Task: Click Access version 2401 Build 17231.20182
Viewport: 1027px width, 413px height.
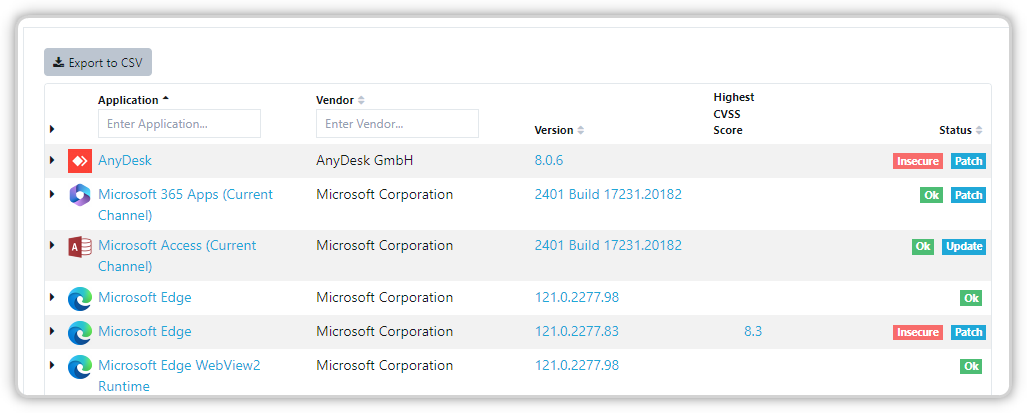Action: click(608, 245)
